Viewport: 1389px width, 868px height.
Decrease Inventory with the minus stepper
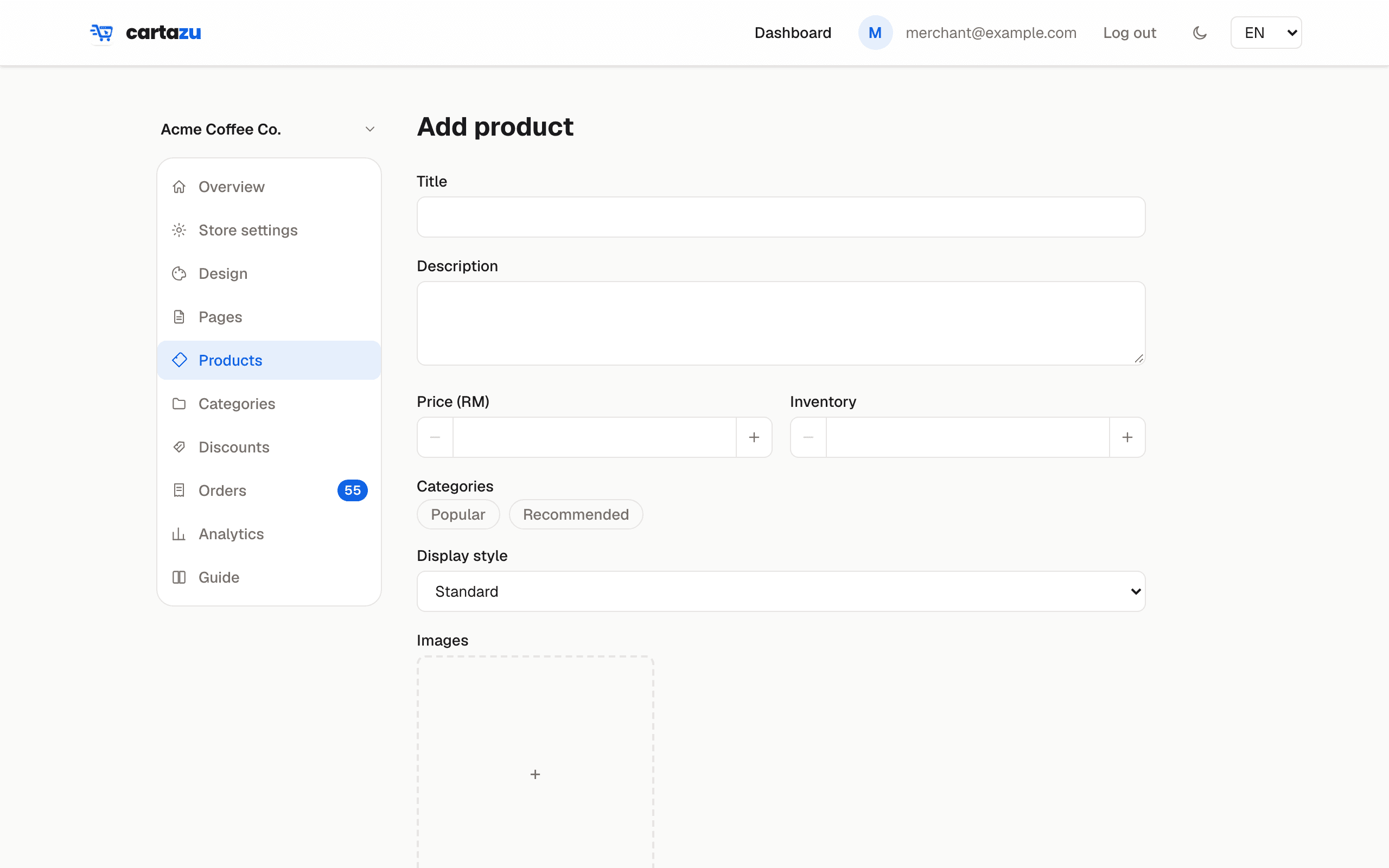coord(808,437)
